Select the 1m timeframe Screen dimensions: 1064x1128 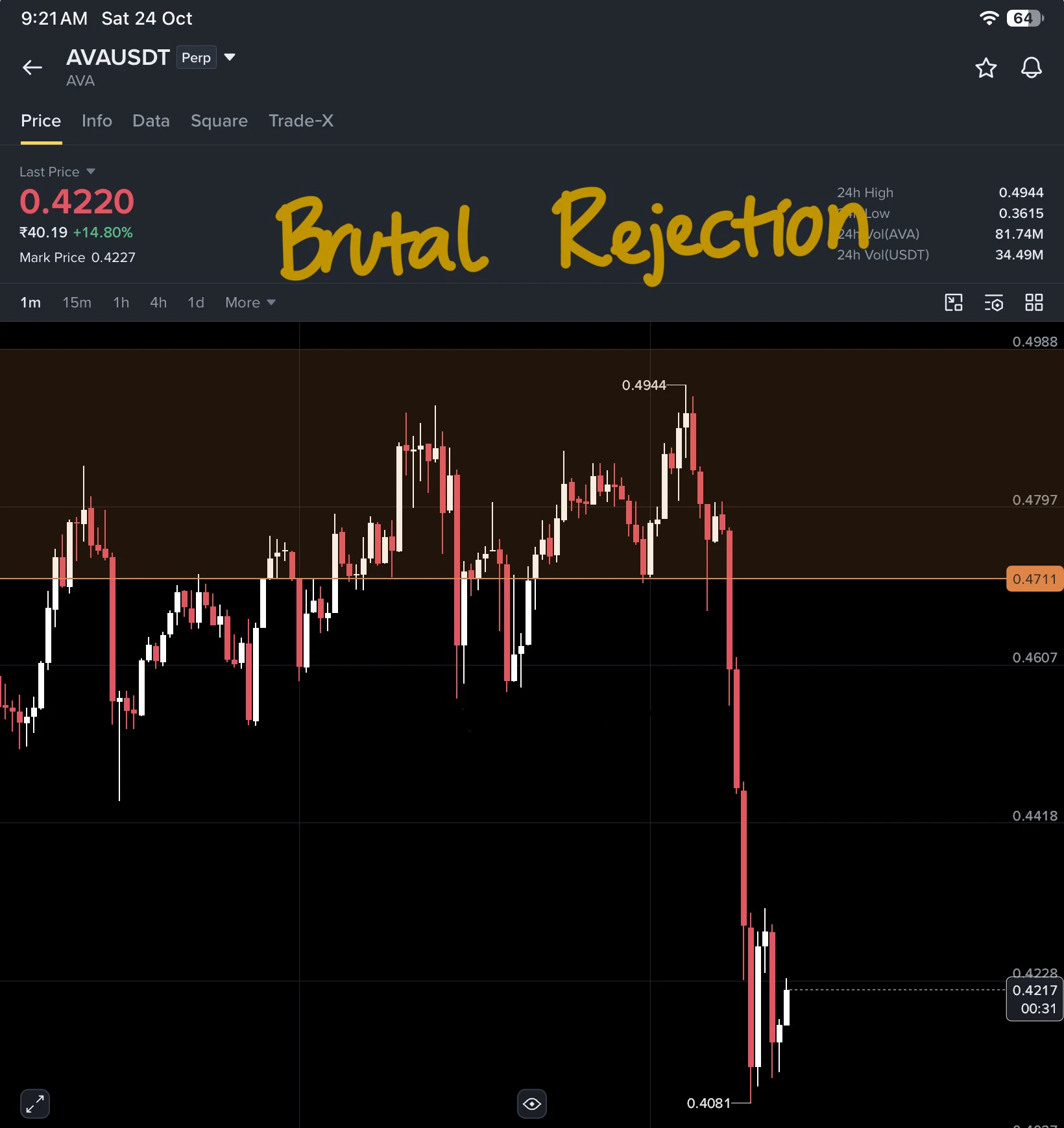point(30,302)
